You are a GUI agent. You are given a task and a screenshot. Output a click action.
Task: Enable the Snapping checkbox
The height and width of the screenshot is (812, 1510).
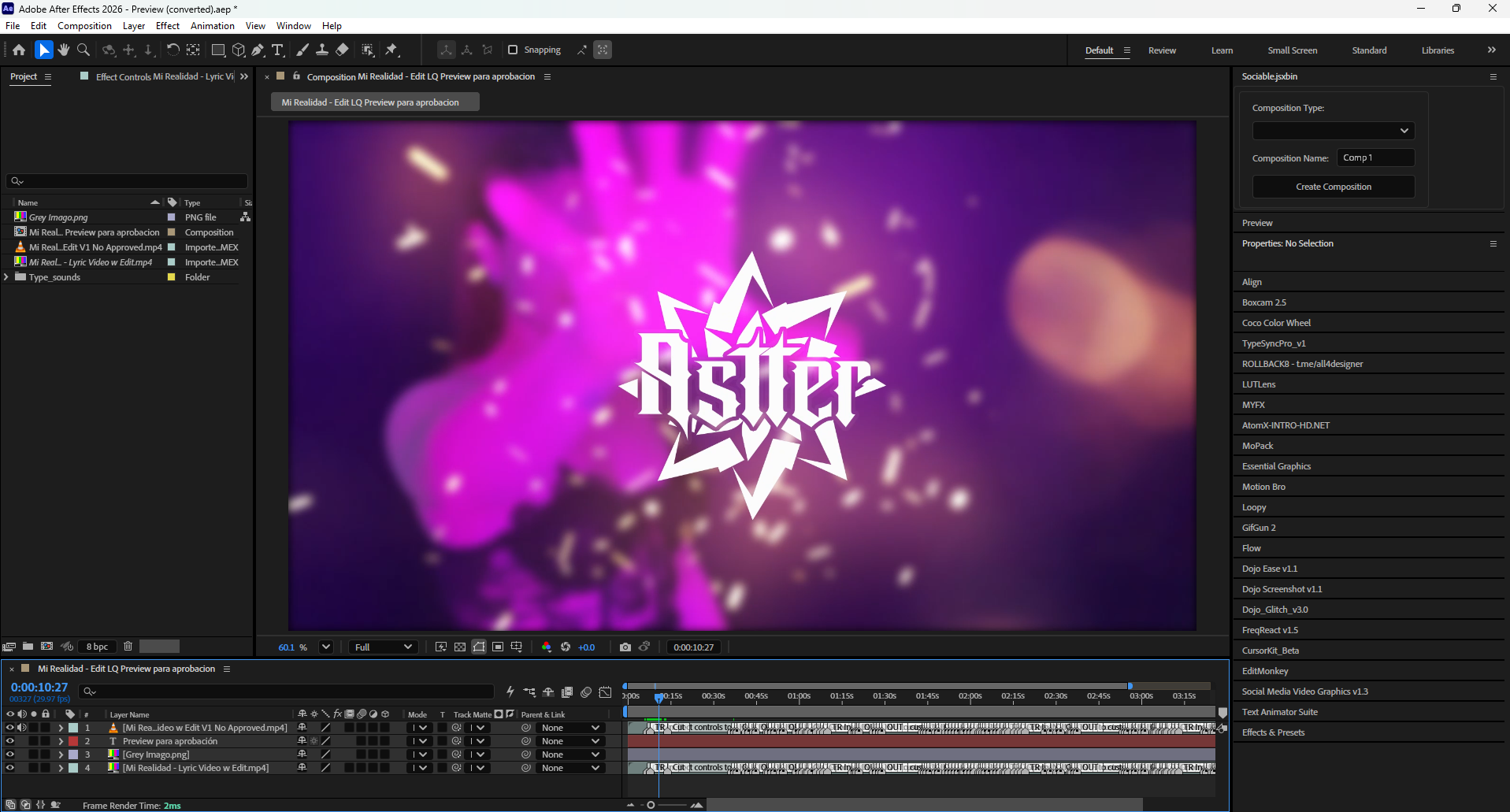click(513, 50)
